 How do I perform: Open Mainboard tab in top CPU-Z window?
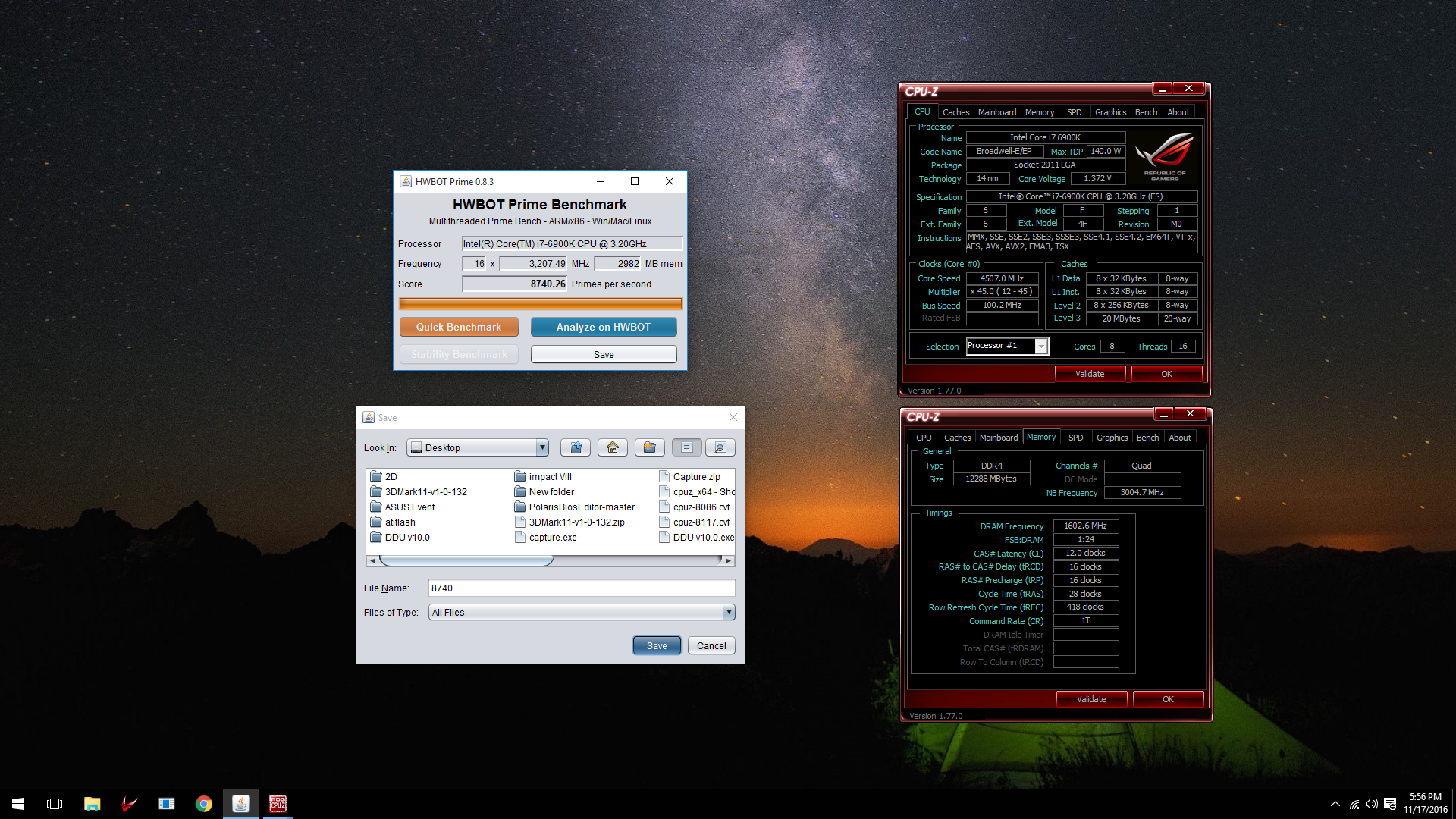point(996,112)
